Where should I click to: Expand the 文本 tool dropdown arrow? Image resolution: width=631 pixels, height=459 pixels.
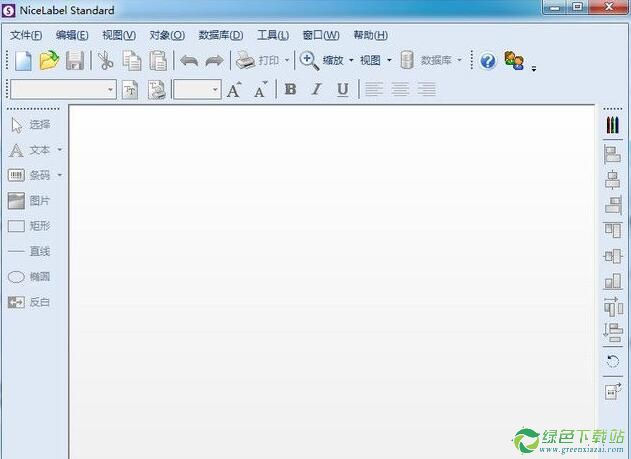pos(60,150)
